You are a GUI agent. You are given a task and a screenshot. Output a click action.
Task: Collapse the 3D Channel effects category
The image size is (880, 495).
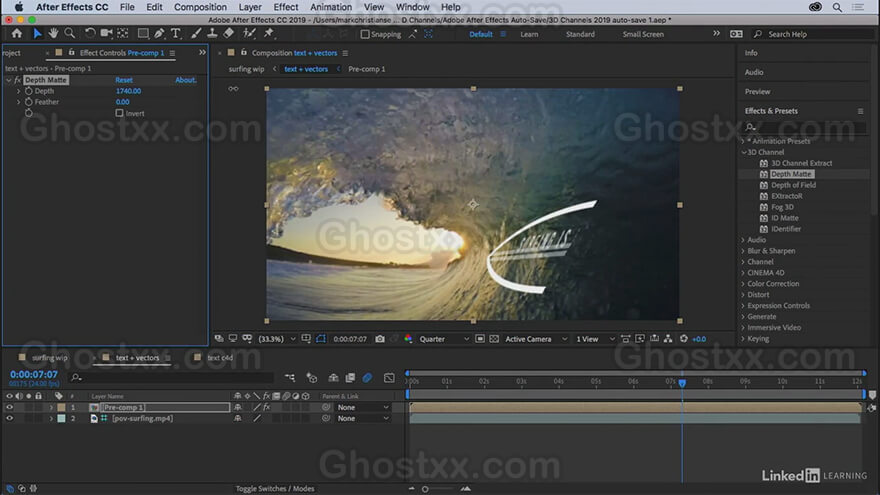744,152
